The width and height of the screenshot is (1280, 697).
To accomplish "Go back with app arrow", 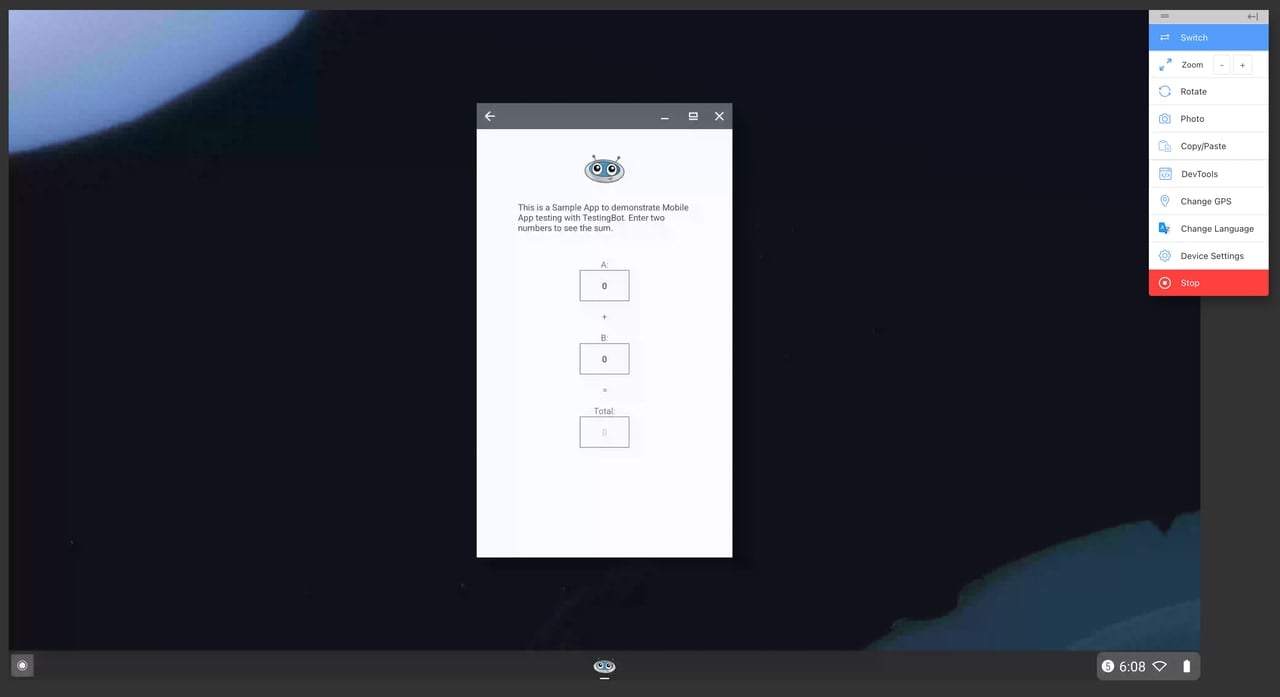I will 490,116.
